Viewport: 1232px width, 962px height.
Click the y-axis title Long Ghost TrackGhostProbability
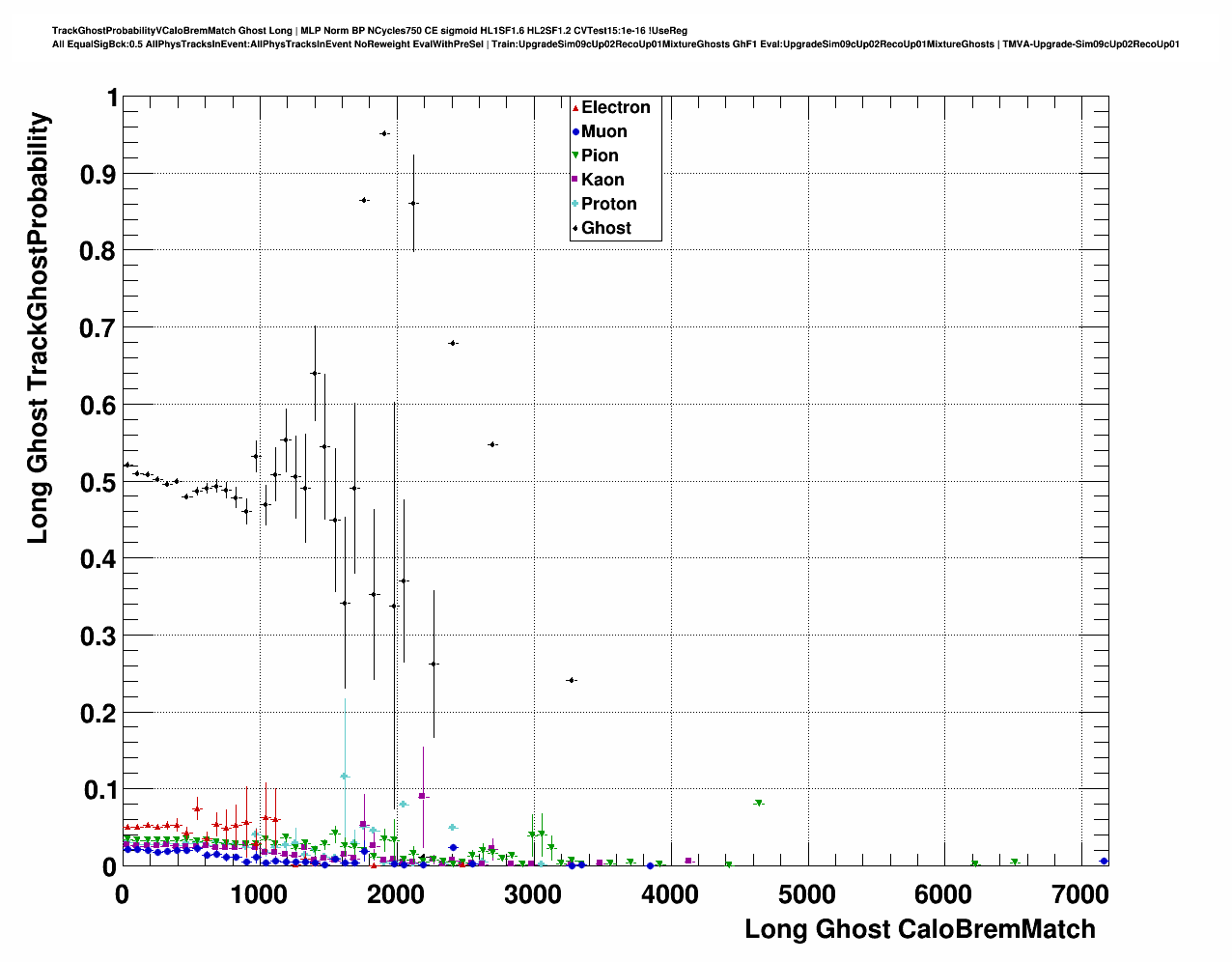pos(38,327)
